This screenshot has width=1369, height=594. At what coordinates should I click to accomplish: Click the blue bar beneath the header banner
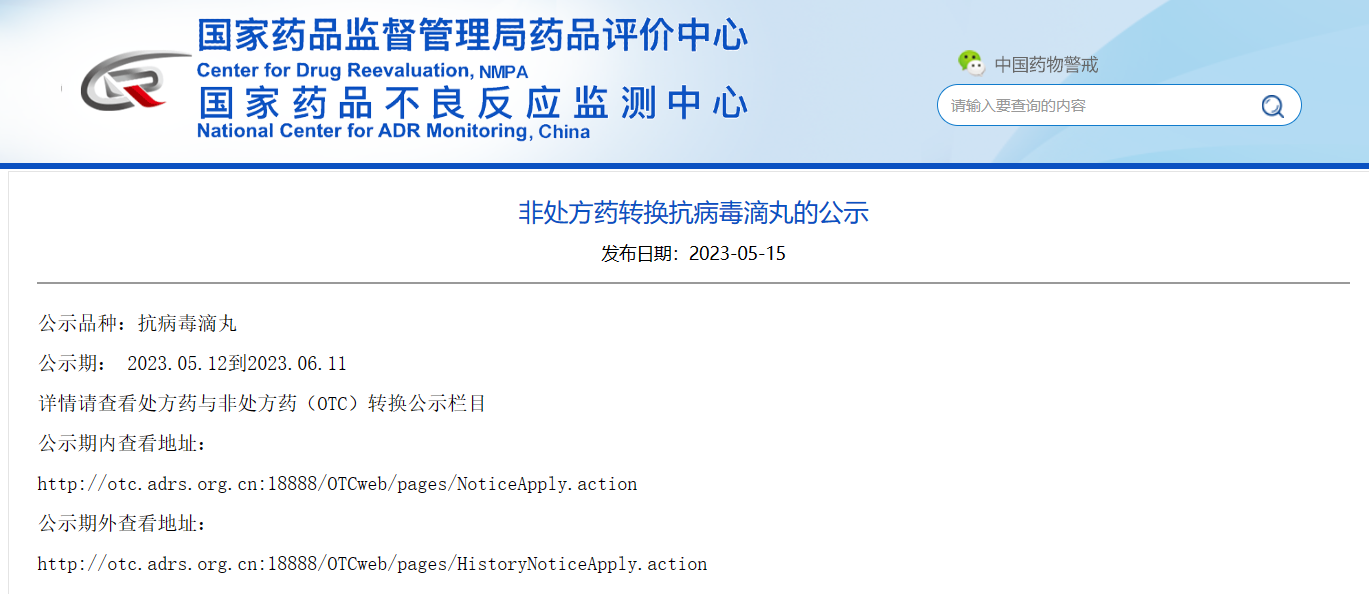pyautogui.click(x=684, y=166)
